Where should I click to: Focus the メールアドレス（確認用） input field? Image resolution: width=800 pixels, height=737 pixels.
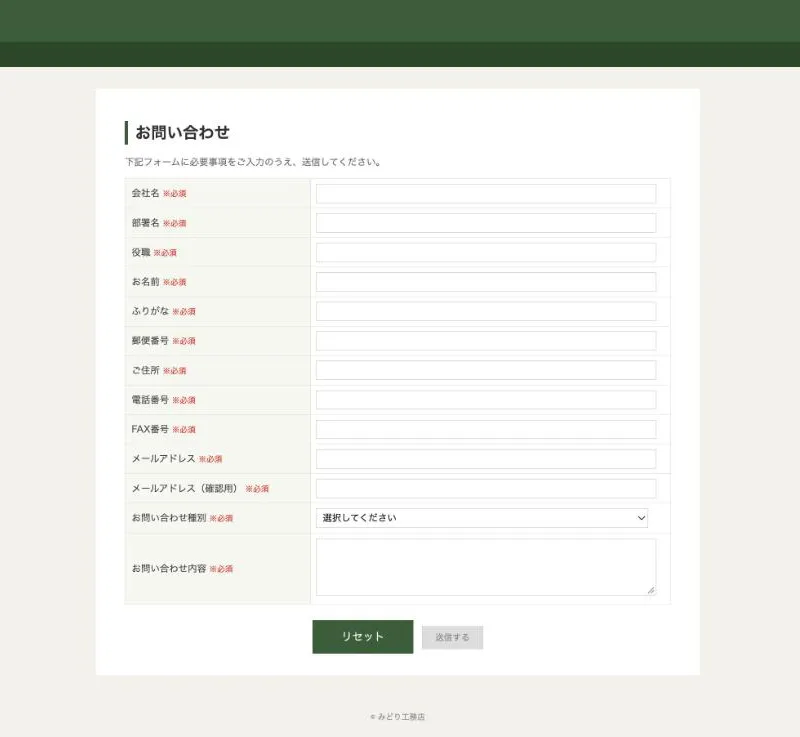click(486, 489)
